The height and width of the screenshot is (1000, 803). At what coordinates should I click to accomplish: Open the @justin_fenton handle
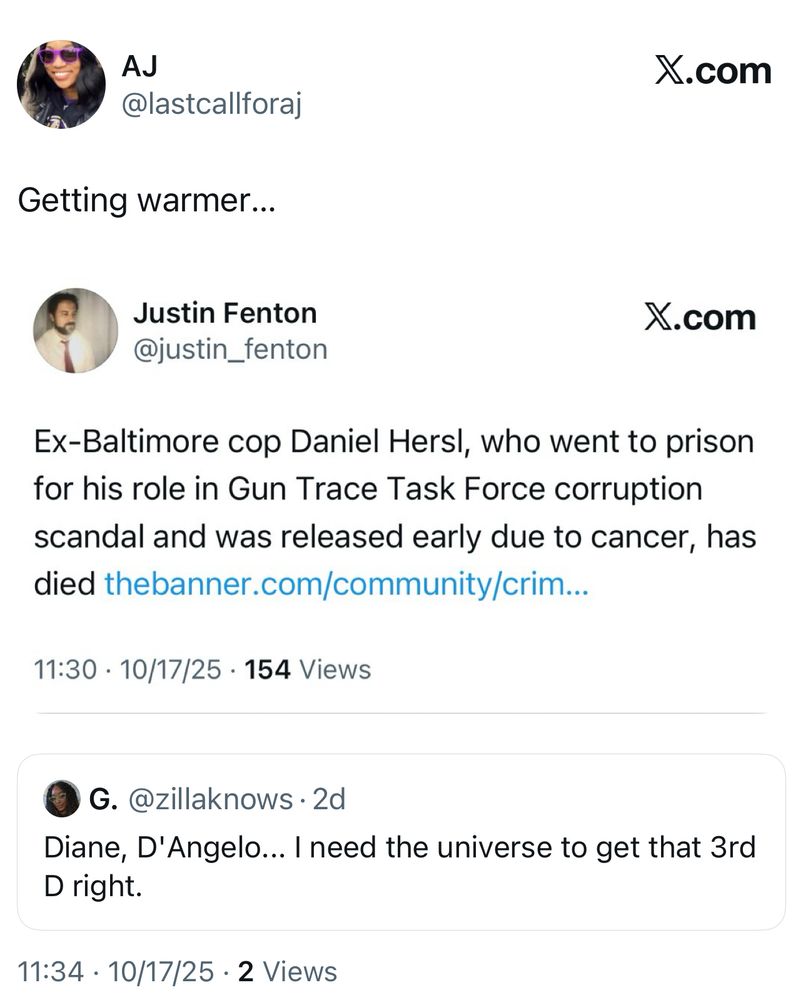[x=229, y=349]
